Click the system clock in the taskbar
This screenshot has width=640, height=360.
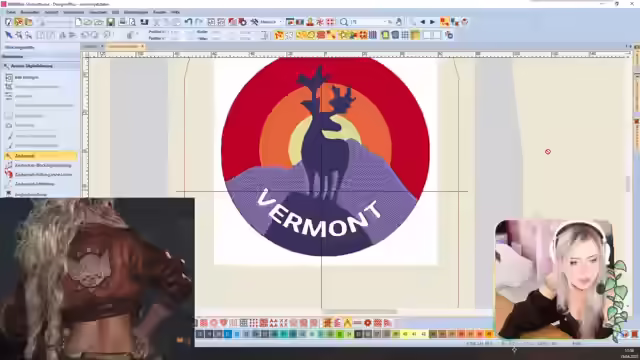629,353
